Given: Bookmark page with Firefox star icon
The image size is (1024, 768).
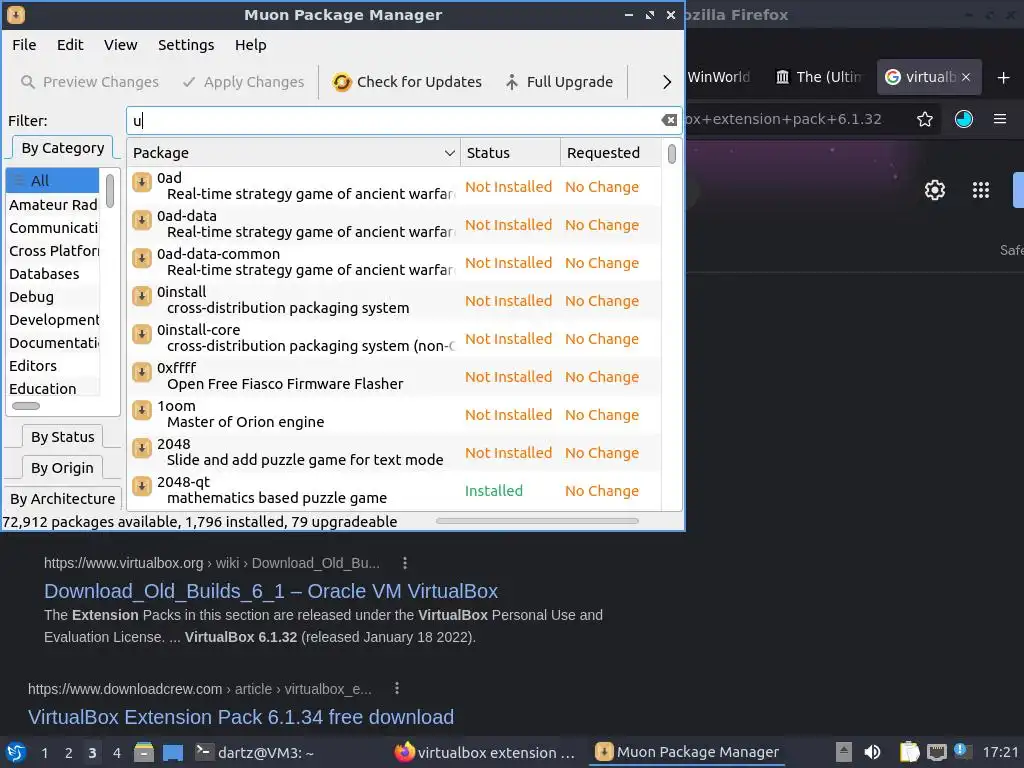Looking at the screenshot, I should tap(925, 119).
